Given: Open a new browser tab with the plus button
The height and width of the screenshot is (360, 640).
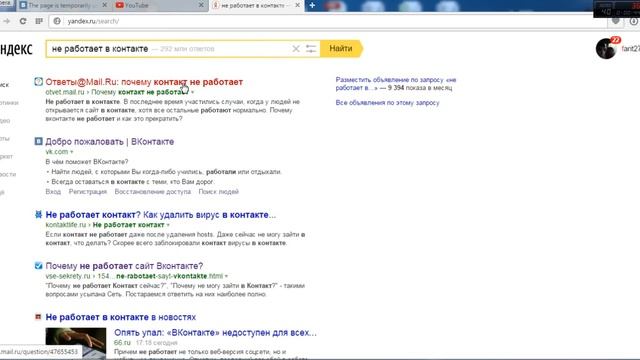Looking at the screenshot, I should click(x=312, y=5).
